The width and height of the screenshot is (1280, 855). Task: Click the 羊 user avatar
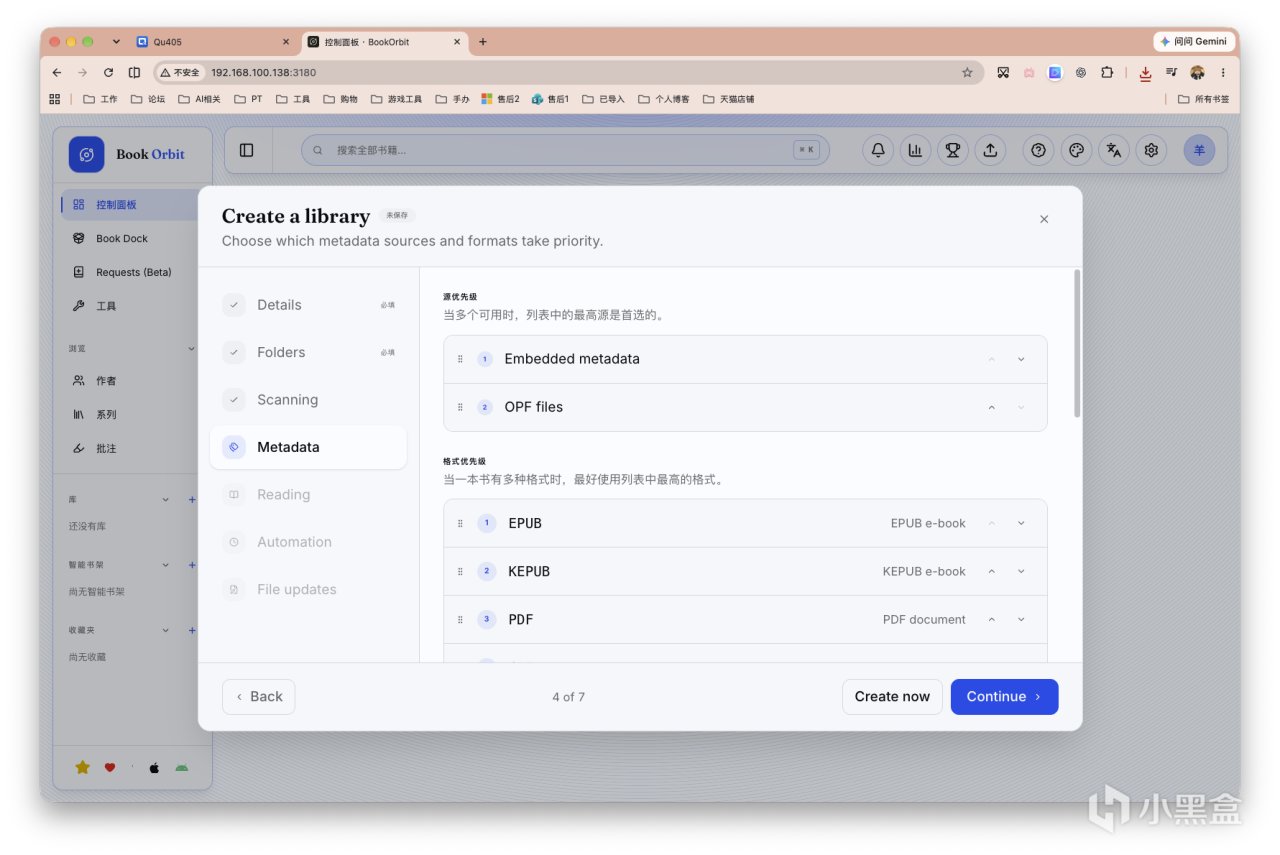pos(1200,150)
